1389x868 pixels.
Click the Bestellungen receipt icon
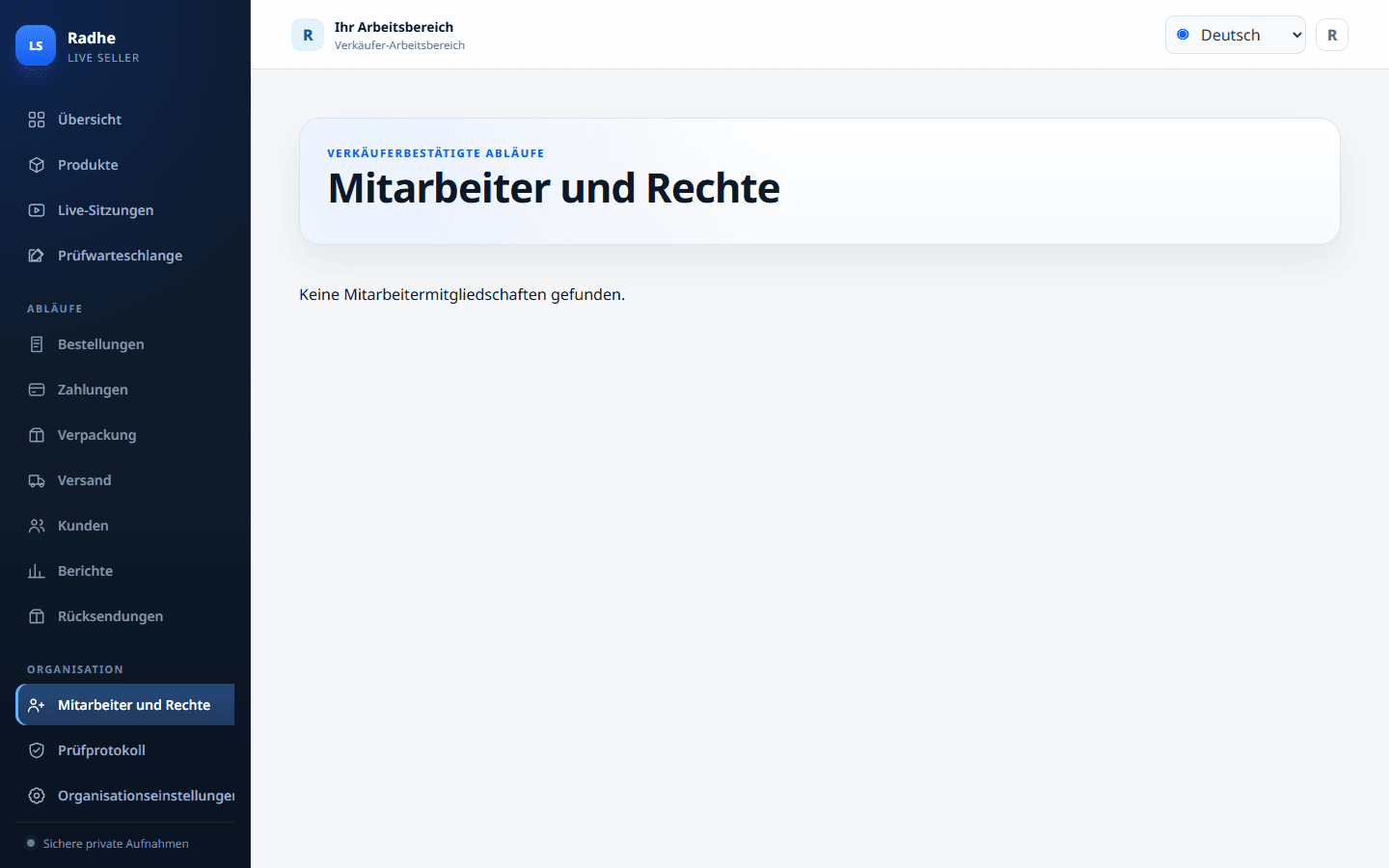click(x=37, y=344)
